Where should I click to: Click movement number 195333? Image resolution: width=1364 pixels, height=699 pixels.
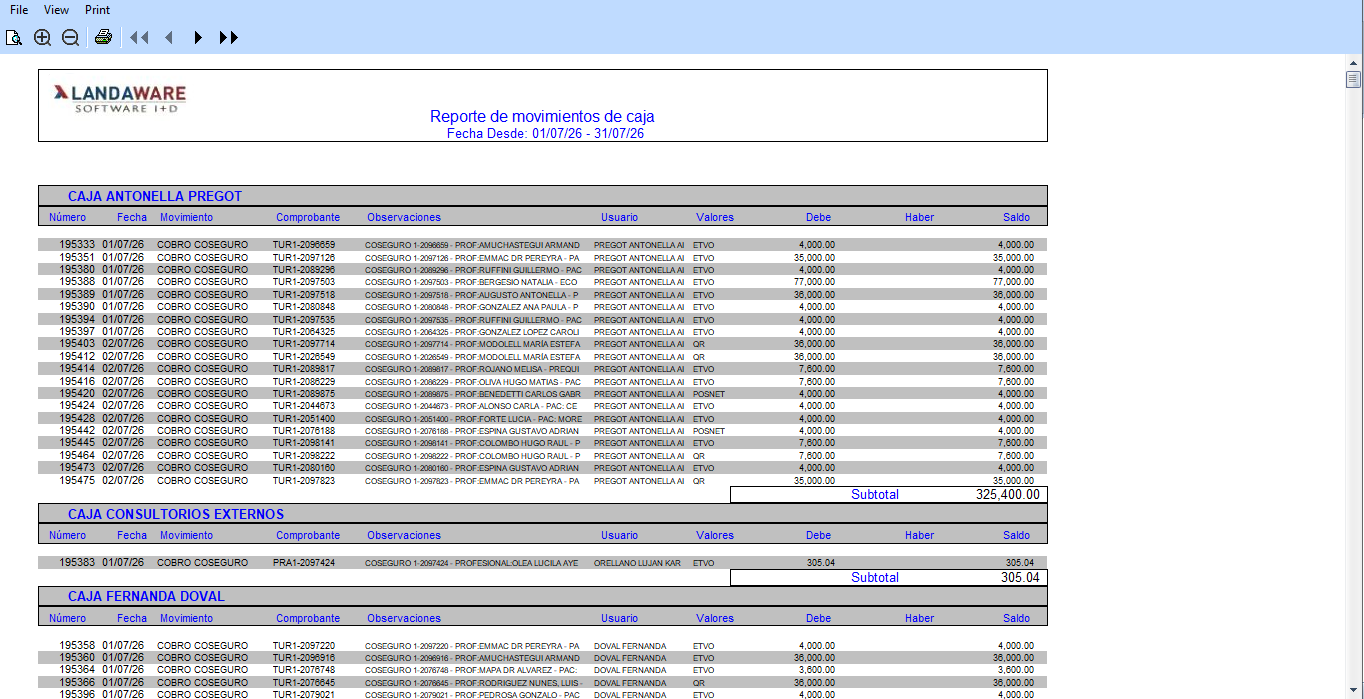click(77, 245)
